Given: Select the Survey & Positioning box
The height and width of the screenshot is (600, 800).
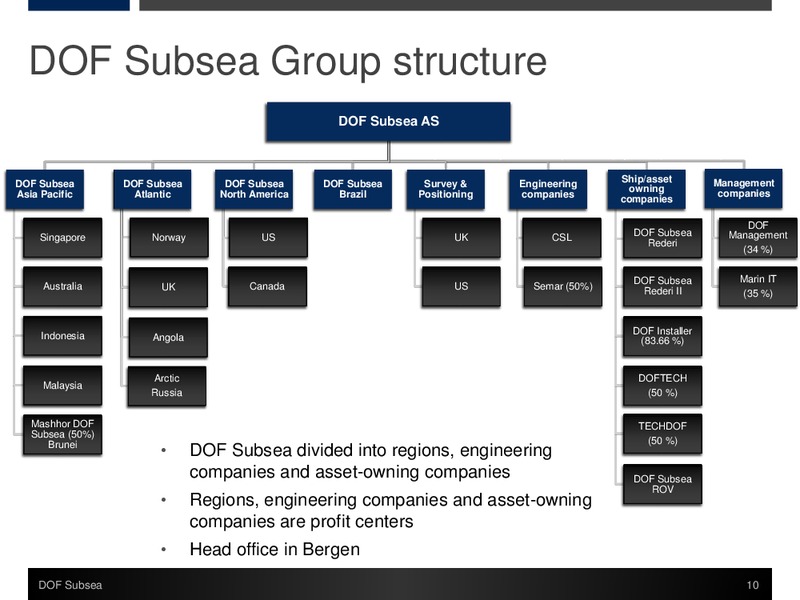Looking at the screenshot, I should (x=445, y=189).
